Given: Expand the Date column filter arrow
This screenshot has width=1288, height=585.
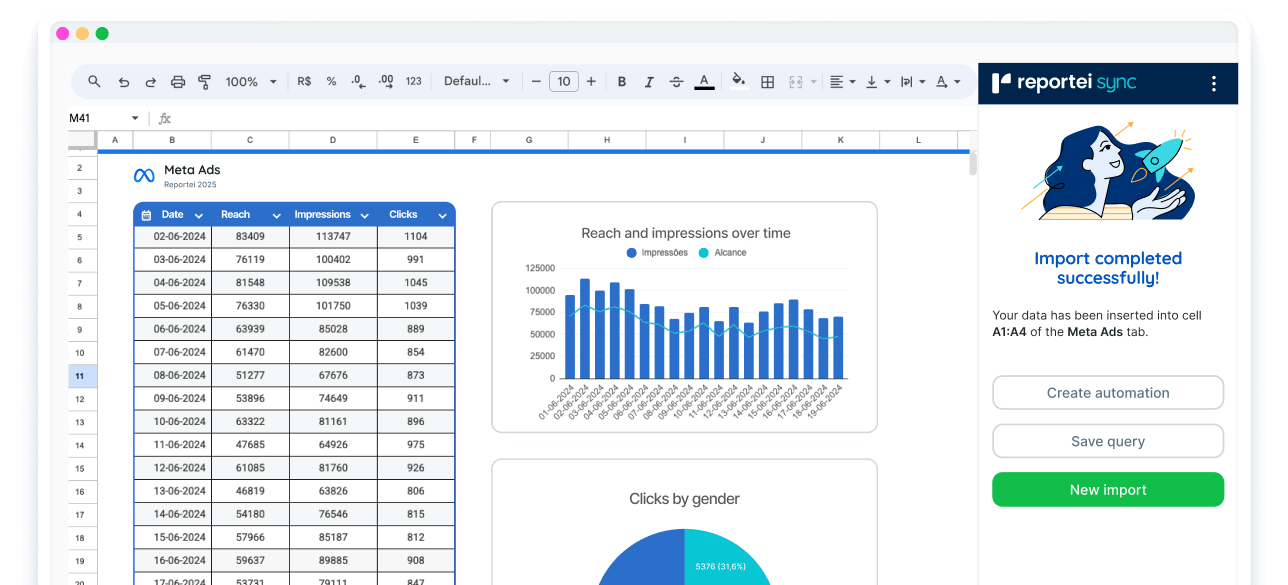Looking at the screenshot, I should coord(198,215).
